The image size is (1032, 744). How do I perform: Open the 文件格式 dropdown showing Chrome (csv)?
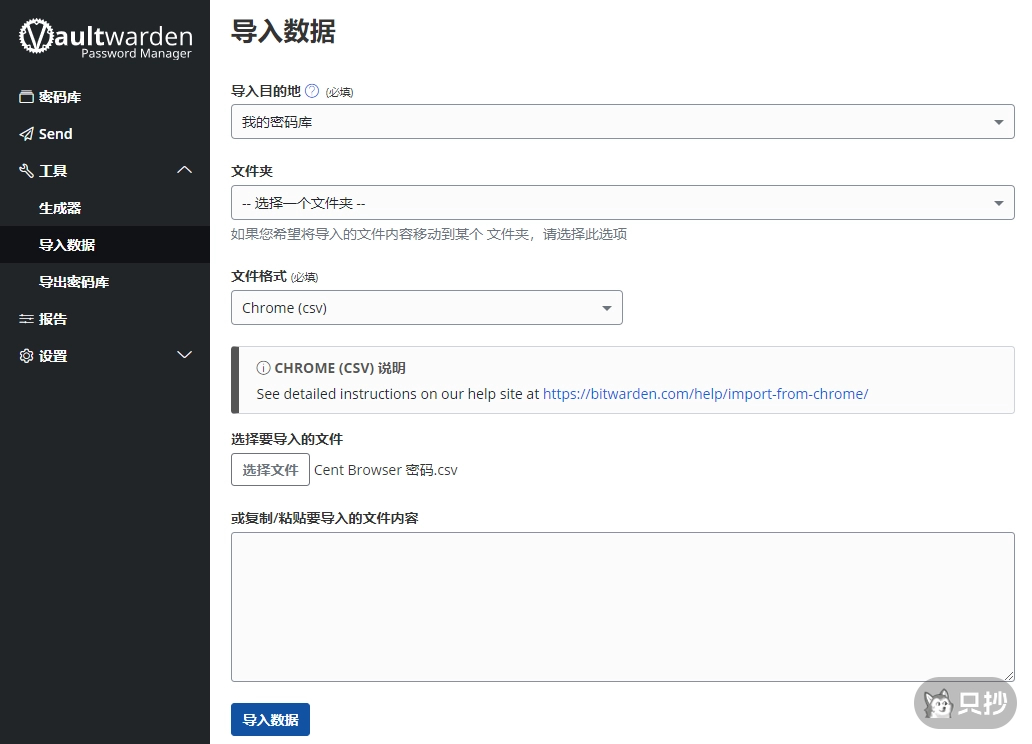point(426,308)
